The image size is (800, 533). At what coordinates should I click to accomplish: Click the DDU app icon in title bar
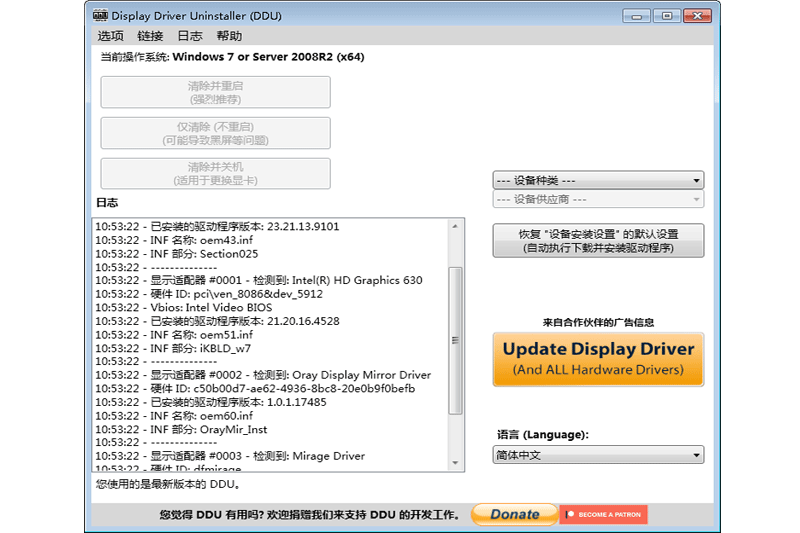[x=99, y=16]
